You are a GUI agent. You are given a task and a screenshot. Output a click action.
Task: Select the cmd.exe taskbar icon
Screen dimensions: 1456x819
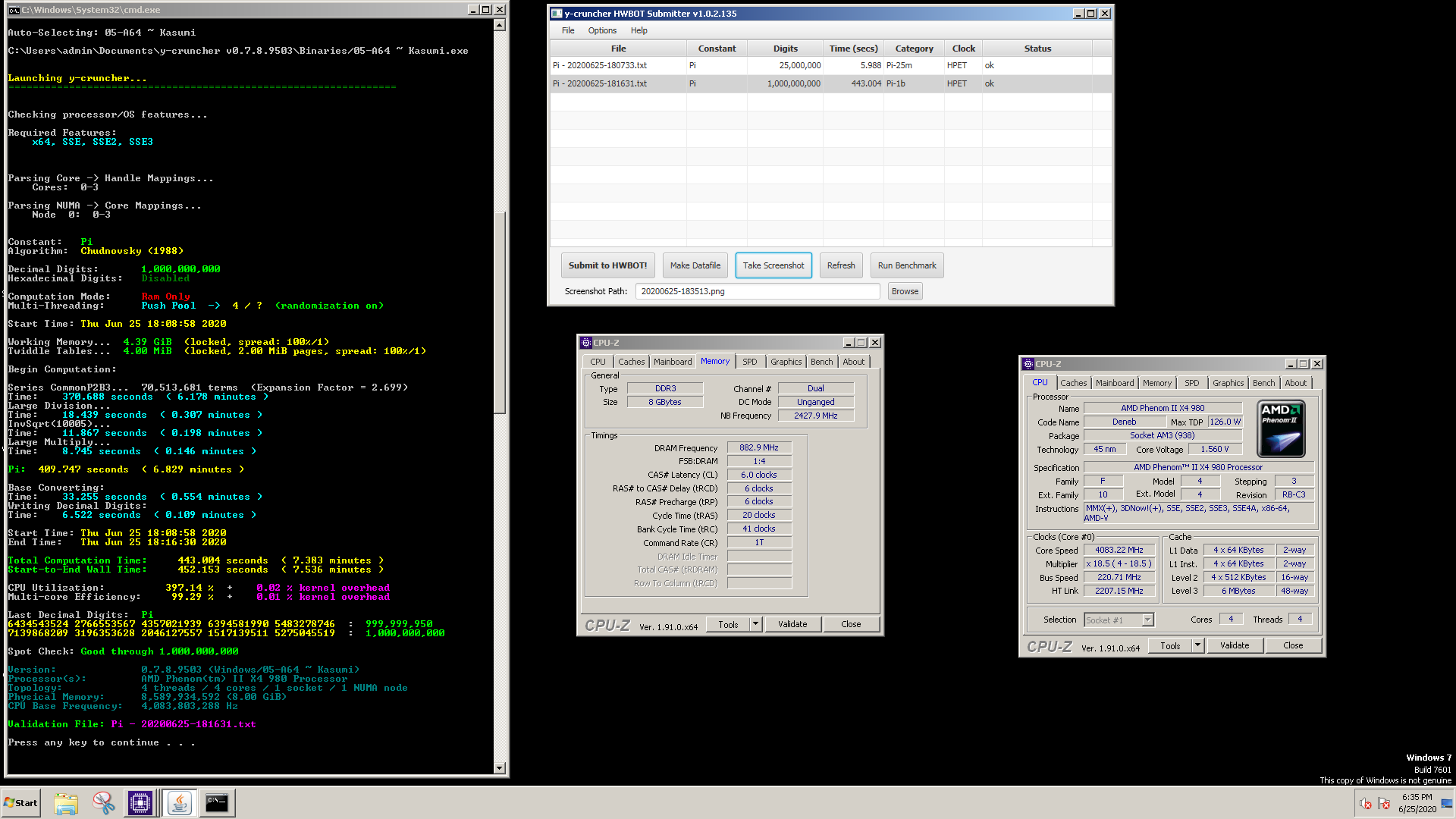217,803
